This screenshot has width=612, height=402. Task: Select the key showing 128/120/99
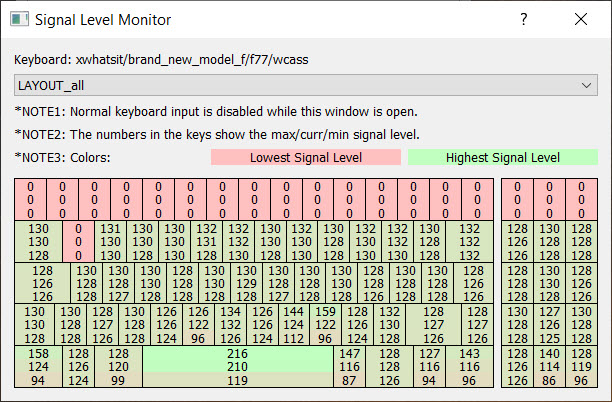click(118, 367)
